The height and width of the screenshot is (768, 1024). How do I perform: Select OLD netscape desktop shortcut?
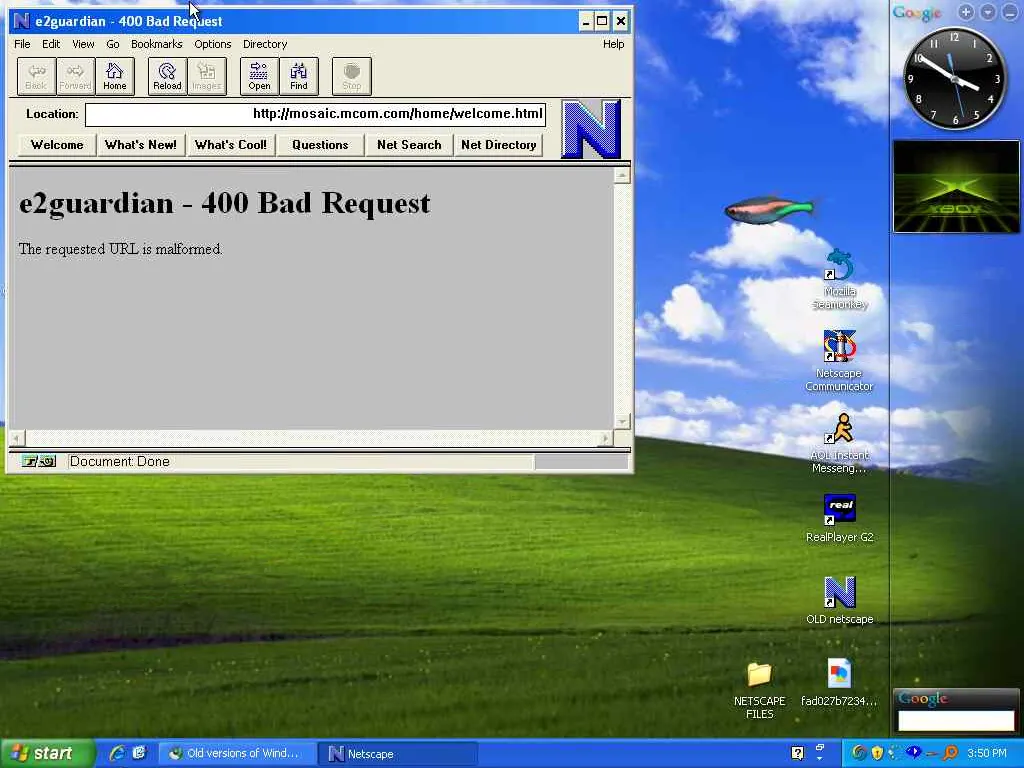(x=839, y=600)
